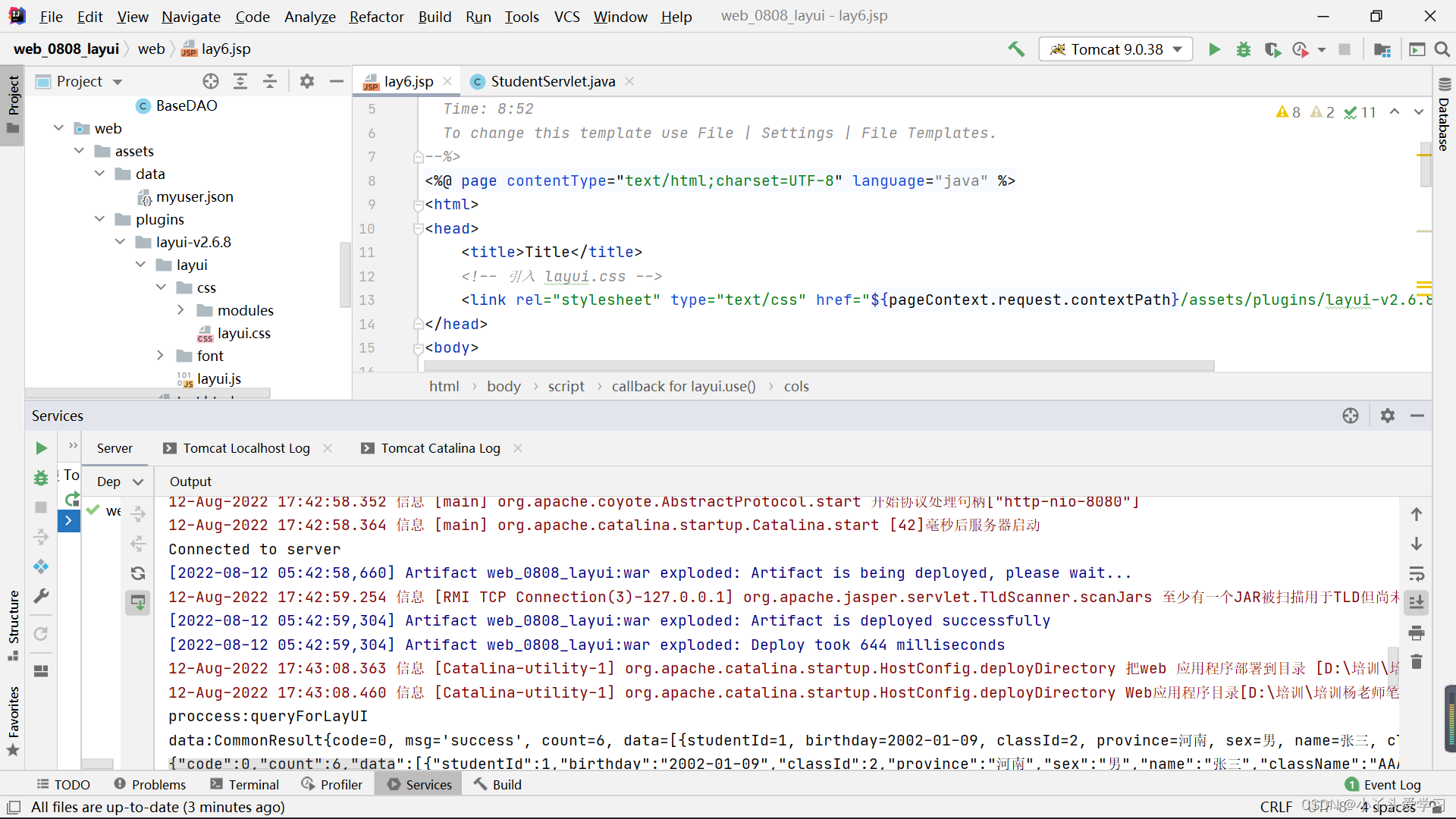This screenshot has width=1456, height=819.
Task: Expand the css folder under layui
Action: pos(160,287)
